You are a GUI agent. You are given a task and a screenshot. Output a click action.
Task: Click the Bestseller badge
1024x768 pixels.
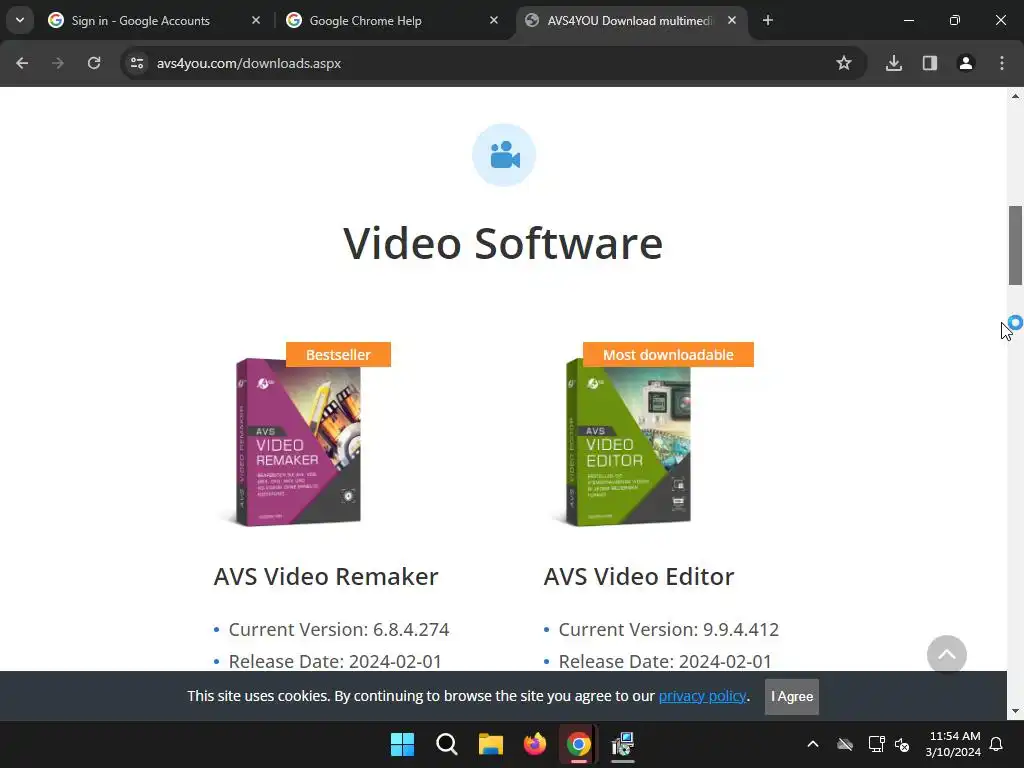(338, 355)
